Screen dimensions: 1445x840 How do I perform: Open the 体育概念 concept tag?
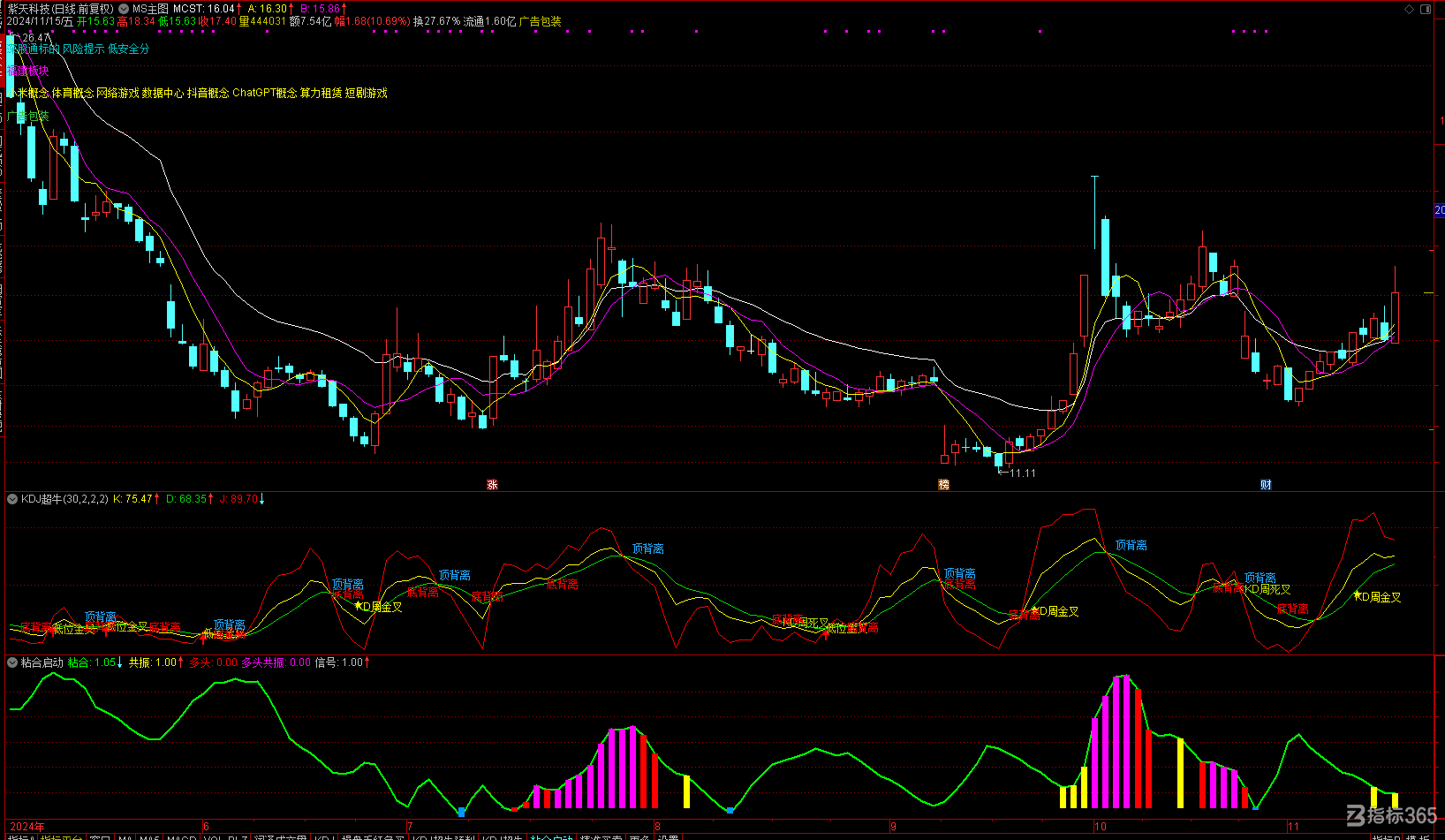click(72, 93)
